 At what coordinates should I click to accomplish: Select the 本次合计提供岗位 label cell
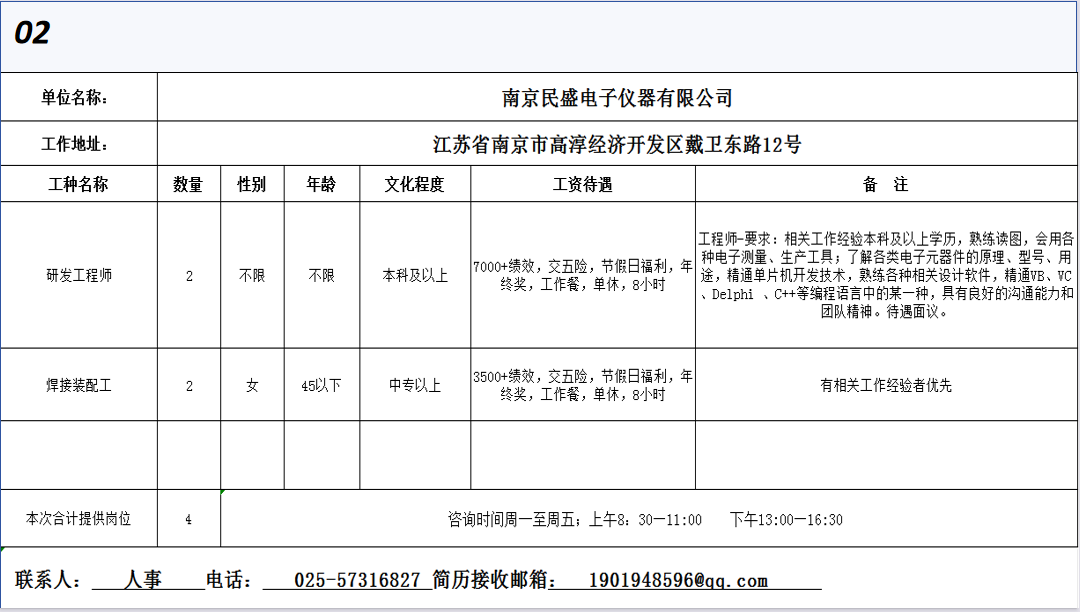click(79, 519)
